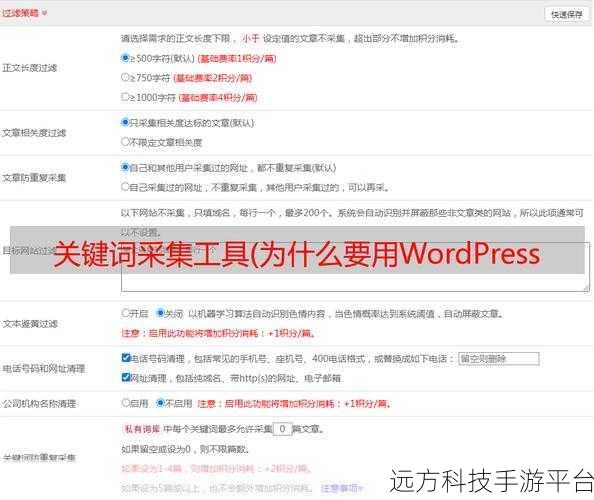Select the ≥1000字符 length option
Image resolution: width=594 pixels, height=500 pixels.
125,97
